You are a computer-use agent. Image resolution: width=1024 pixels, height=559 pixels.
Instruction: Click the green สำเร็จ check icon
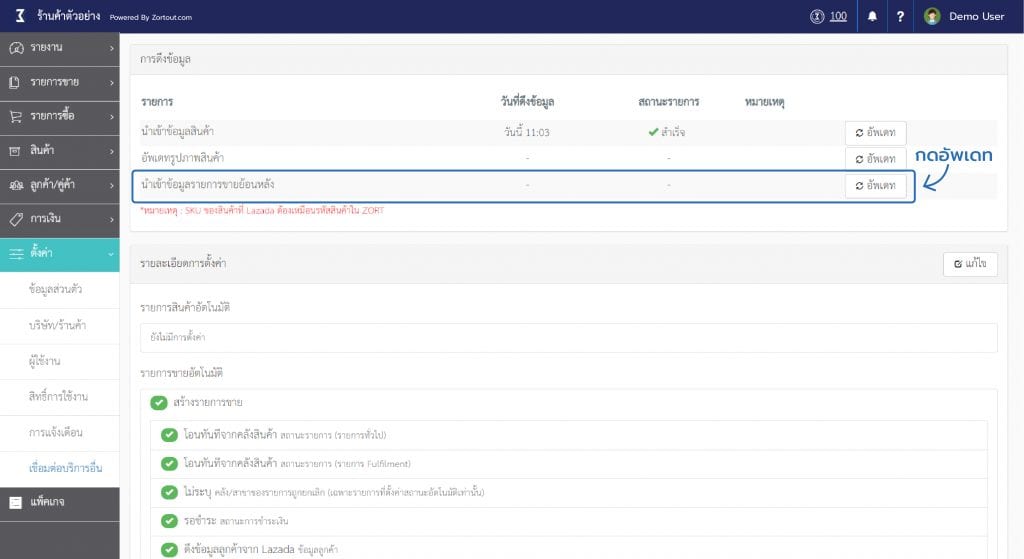[653, 132]
